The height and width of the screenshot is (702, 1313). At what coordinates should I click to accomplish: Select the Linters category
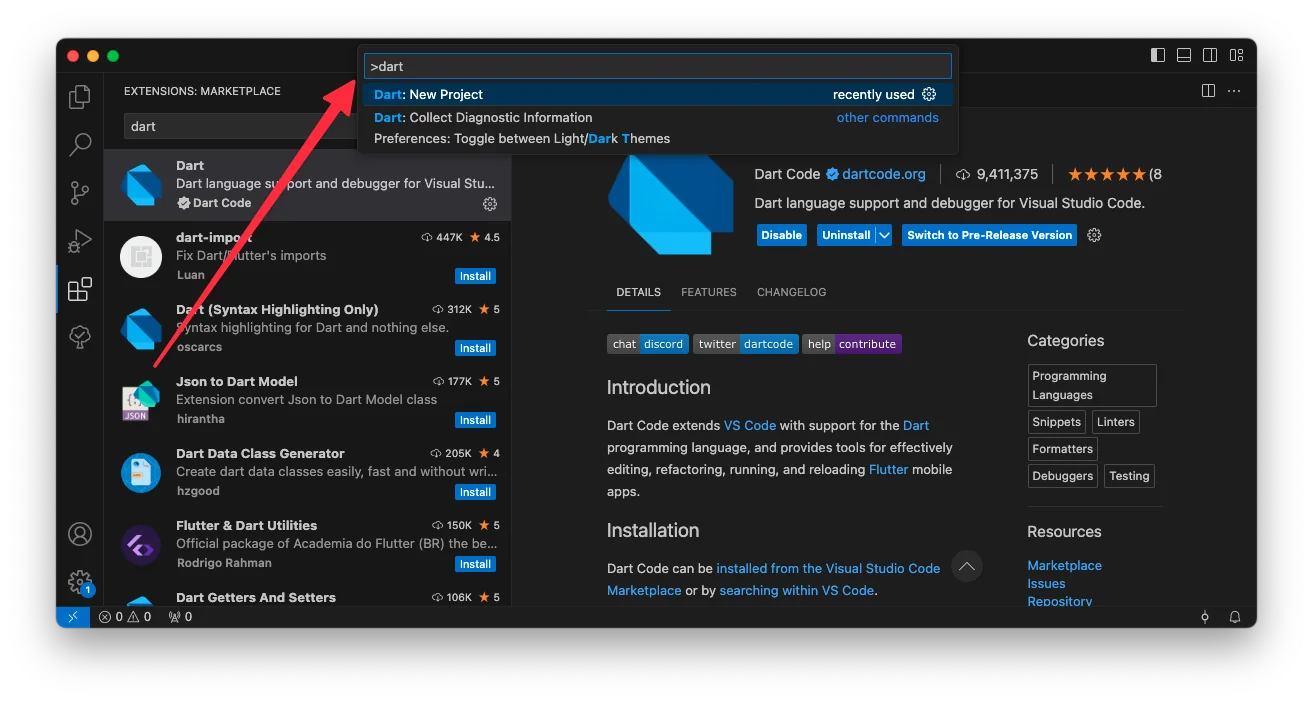tap(1115, 422)
